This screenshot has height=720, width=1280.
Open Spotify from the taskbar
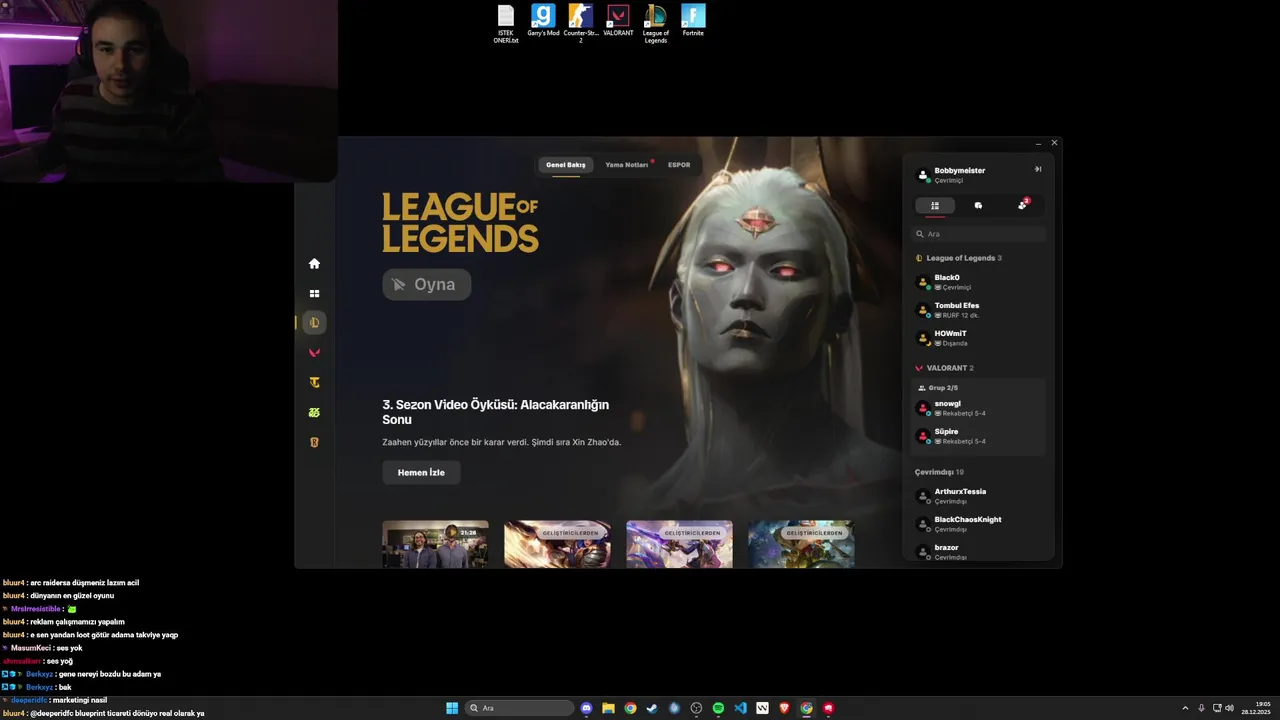click(x=718, y=708)
